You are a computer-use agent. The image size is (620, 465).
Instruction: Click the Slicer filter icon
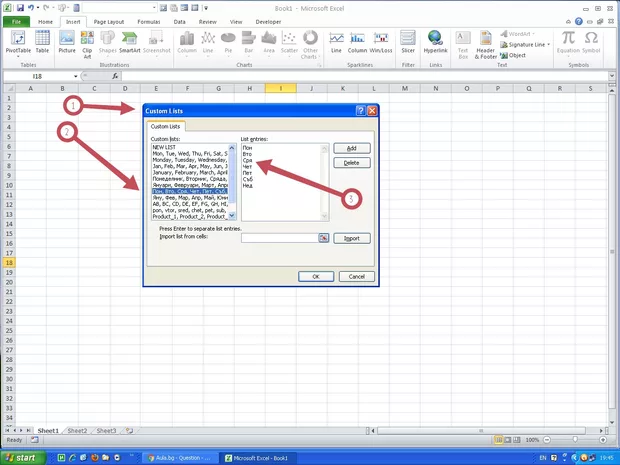(x=408, y=42)
